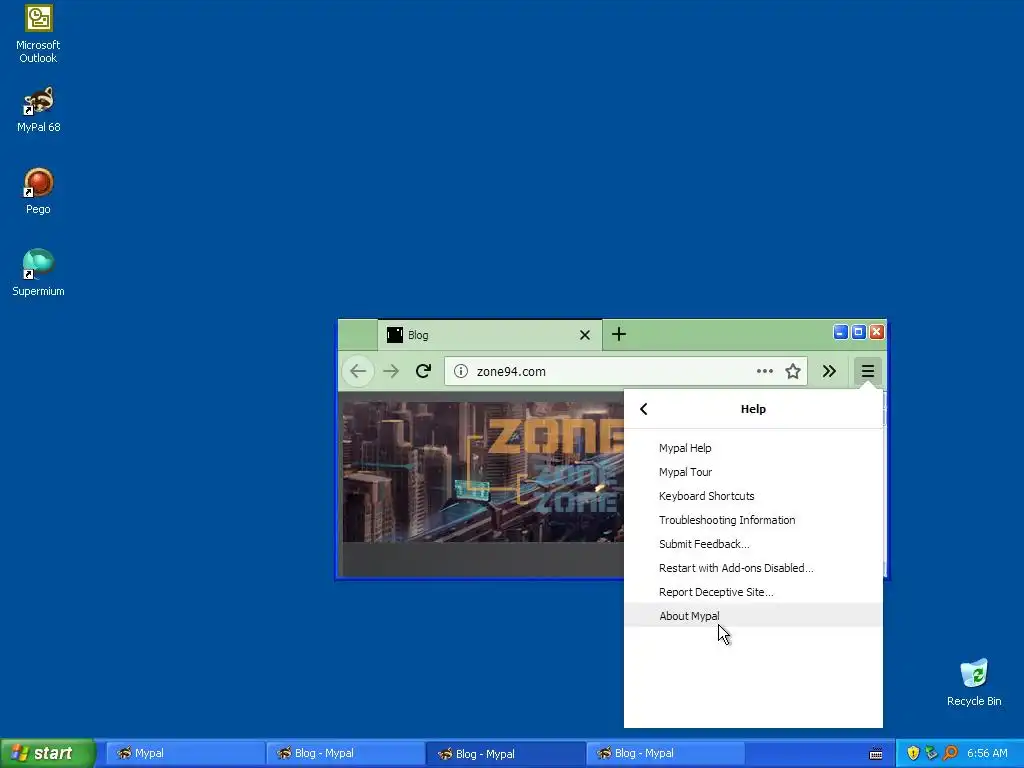
Task: Return to main menu from Help
Action: 643,409
